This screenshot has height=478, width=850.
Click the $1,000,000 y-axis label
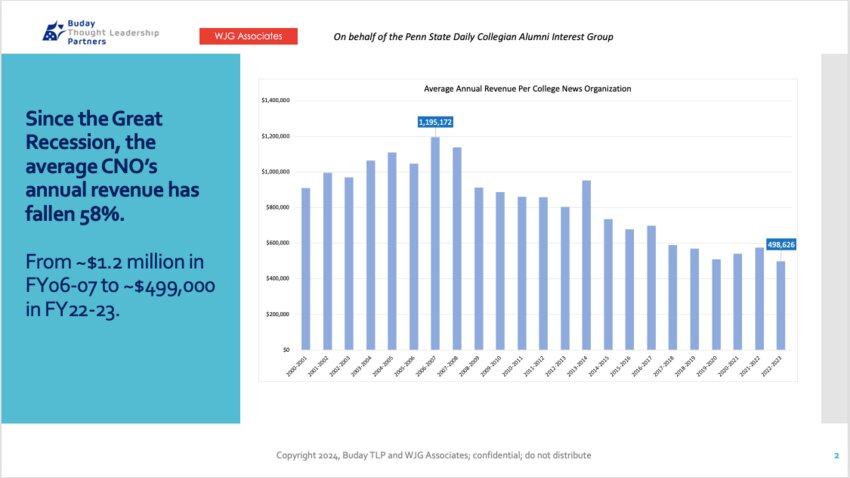275,172
